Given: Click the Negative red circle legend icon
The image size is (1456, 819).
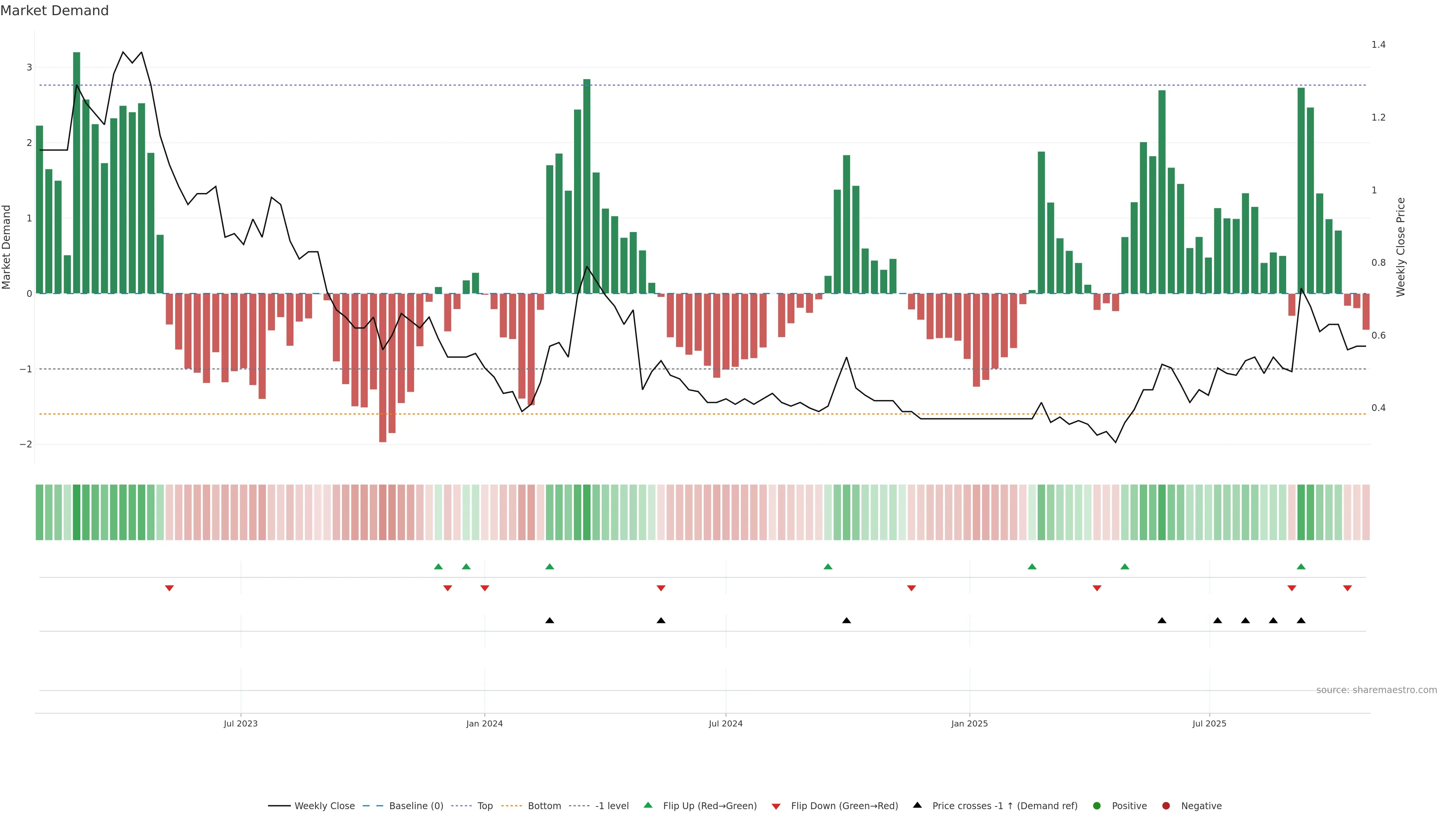Looking at the screenshot, I should coord(1166,806).
